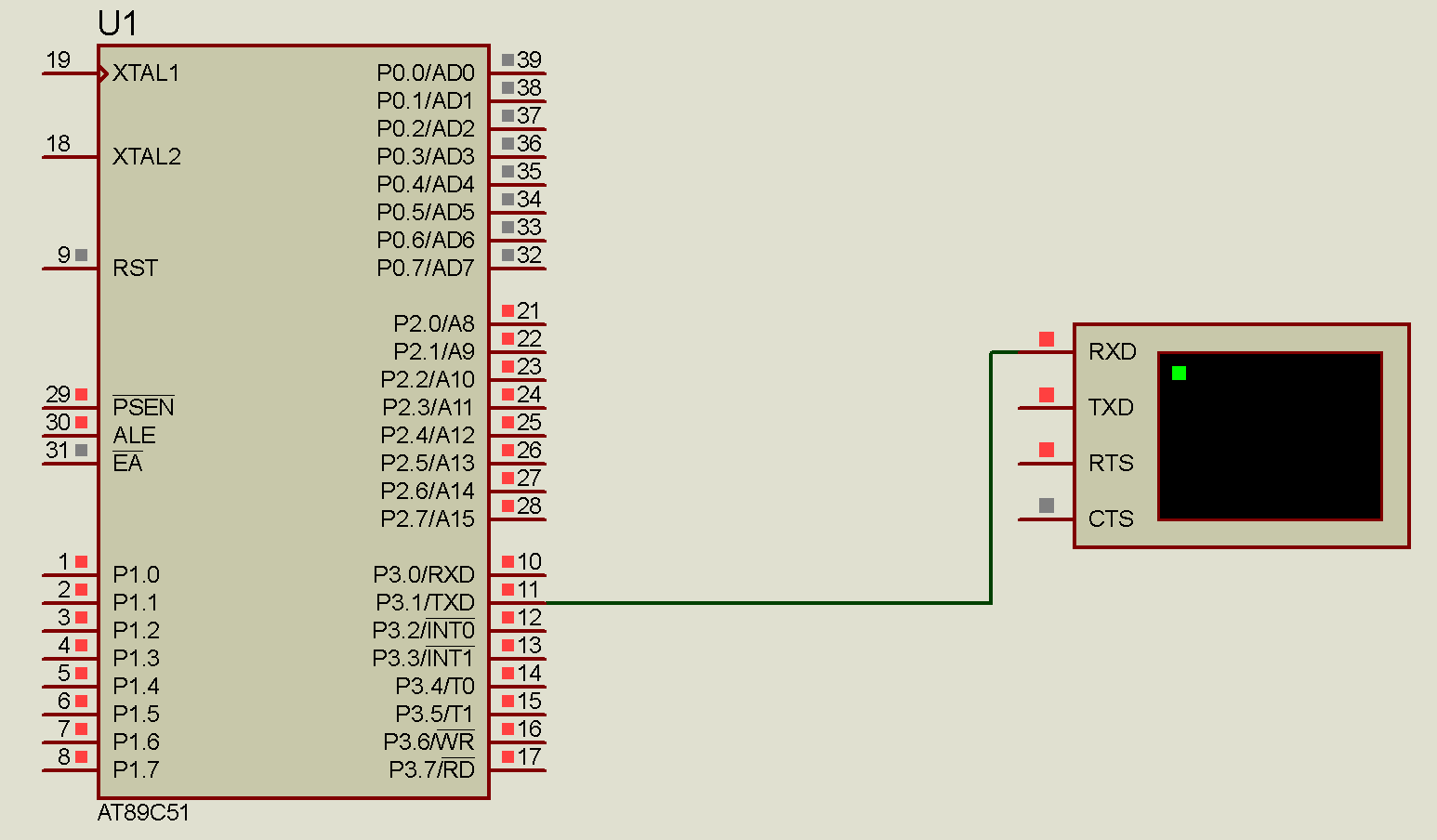Select the P3.1/TXD pin label
1437x840 pixels.
424,603
